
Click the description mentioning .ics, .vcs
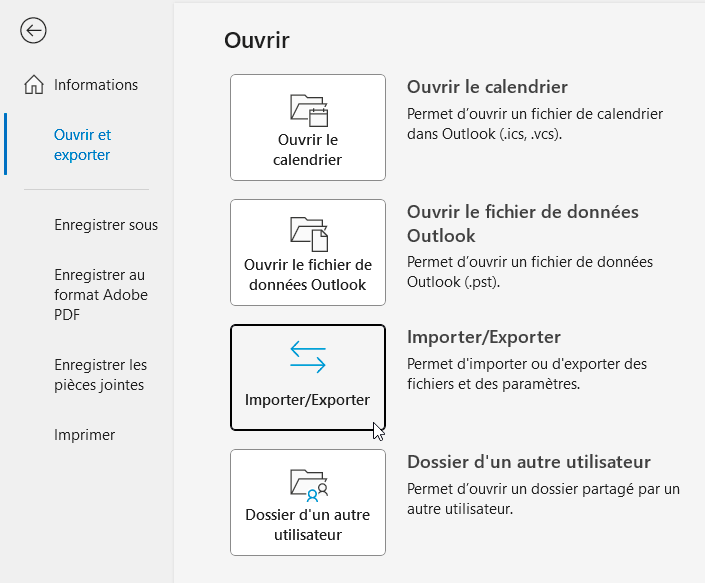535,124
